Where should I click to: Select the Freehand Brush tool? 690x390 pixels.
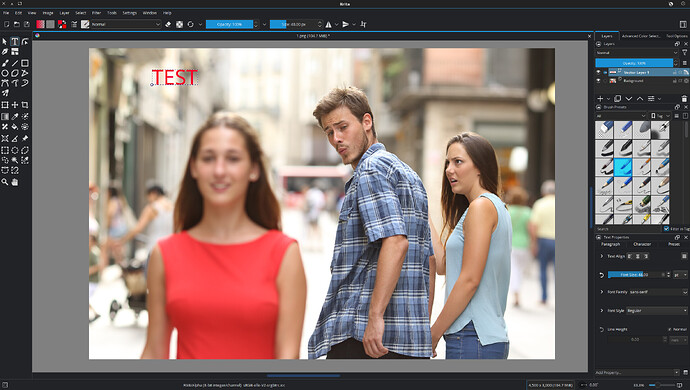(5, 63)
